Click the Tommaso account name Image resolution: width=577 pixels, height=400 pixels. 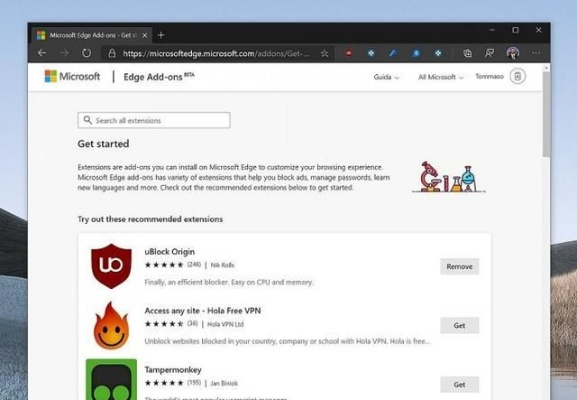tap(489, 76)
